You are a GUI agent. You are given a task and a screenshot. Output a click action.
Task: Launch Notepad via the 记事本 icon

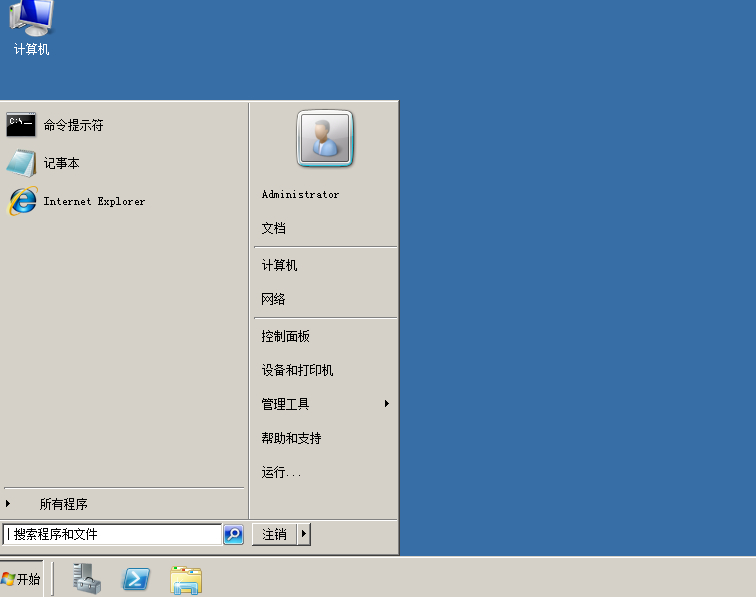pyautogui.click(x=21, y=163)
